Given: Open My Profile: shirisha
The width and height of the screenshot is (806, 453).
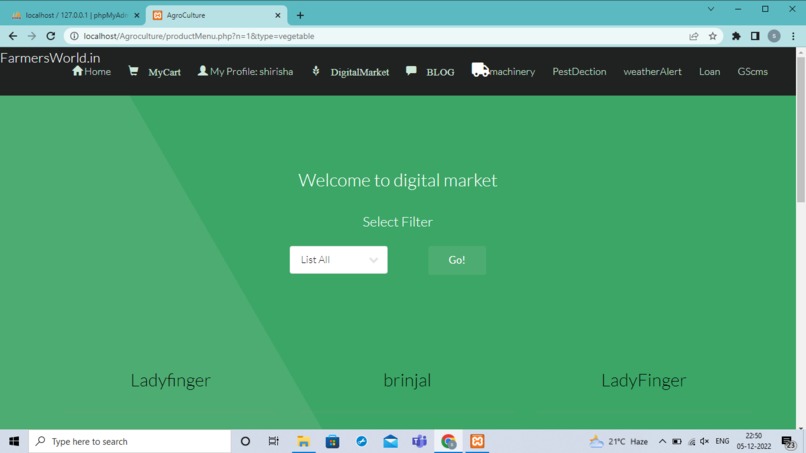Looking at the screenshot, I should pyautogui.click(x=251, y=71).
